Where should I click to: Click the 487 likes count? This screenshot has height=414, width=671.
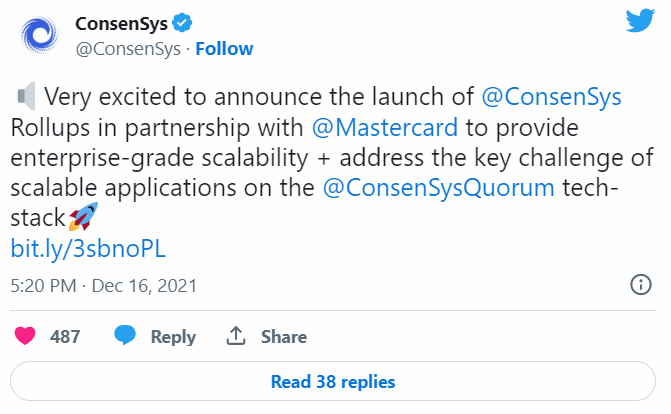coord(65,337)
